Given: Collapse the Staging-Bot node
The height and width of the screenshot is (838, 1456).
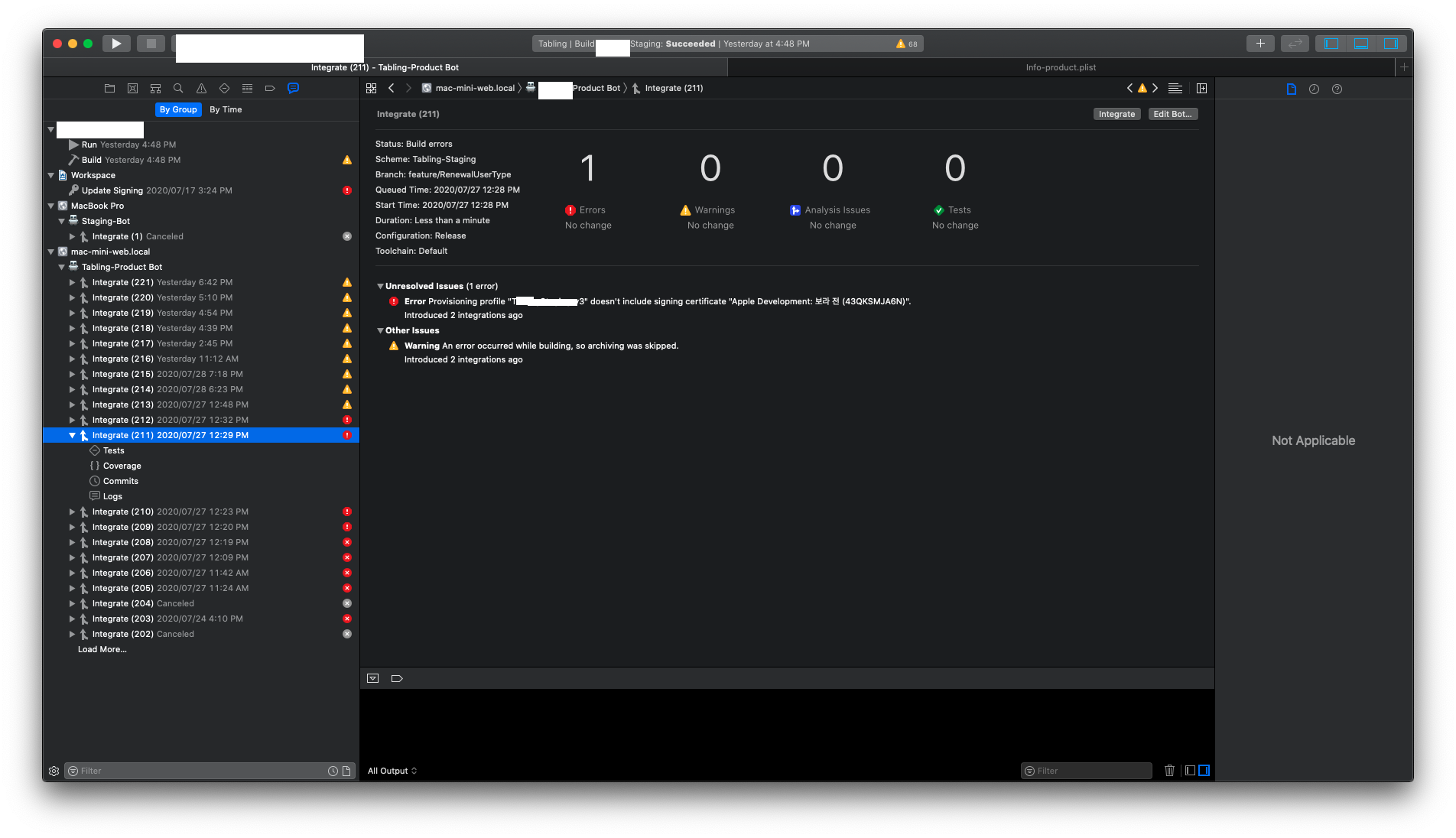Looking at the screenshot, I should (x=62, y=221).
